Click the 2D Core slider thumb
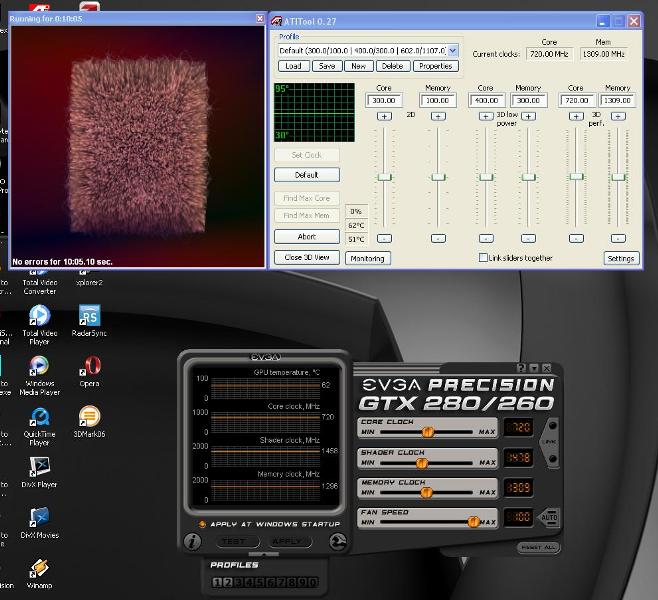Screen dimensions: 658x600 point(384,177)
